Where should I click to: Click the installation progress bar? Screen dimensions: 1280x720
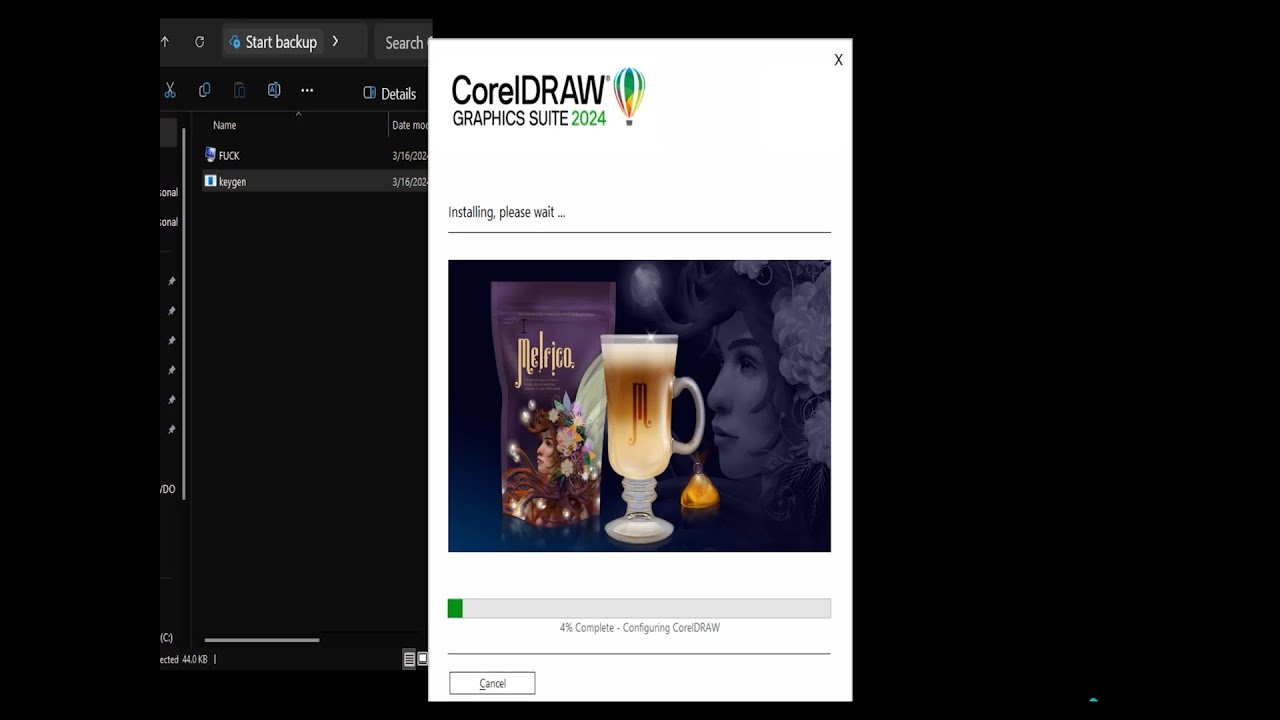[x=639, y=608]
